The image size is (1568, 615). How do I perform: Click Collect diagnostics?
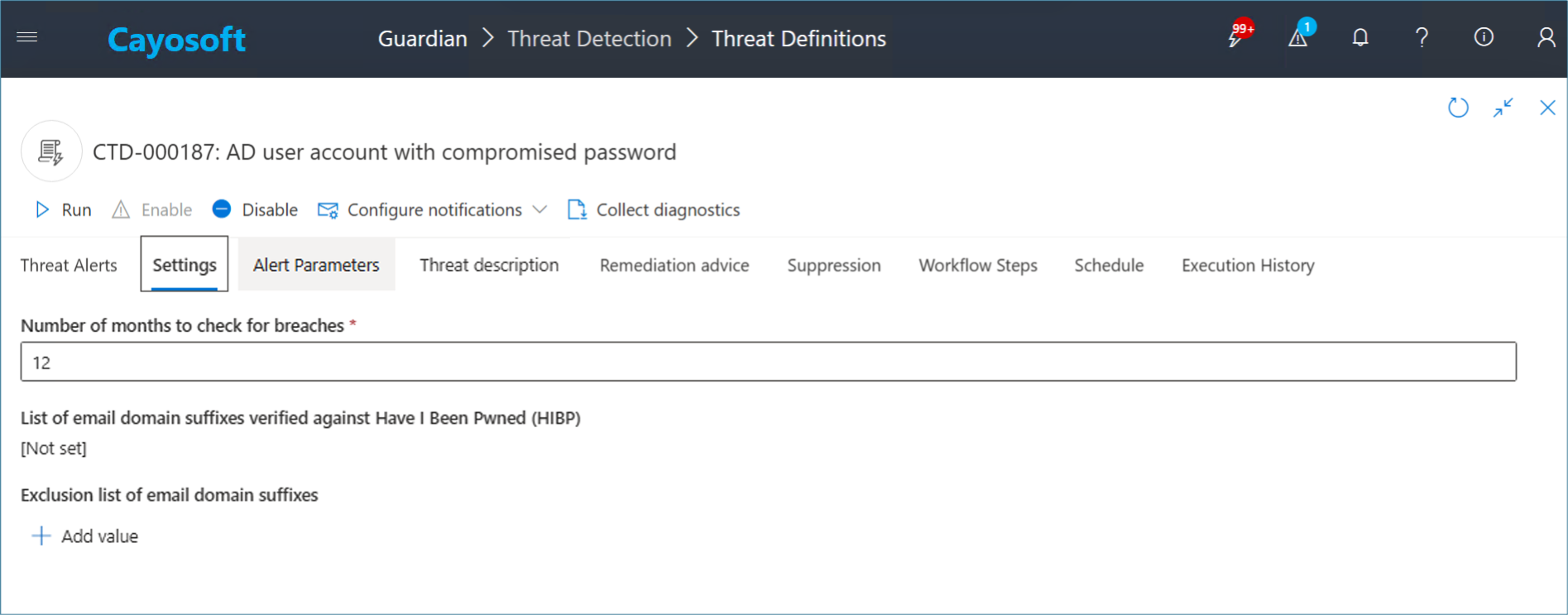point(654,210)
